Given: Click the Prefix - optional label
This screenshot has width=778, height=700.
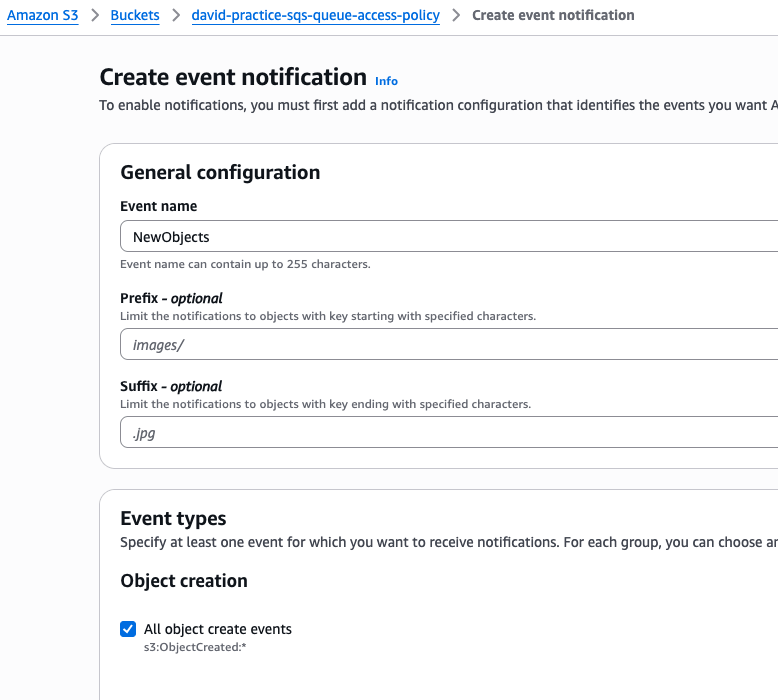Looking at the screenshot, I should [171, 298].
